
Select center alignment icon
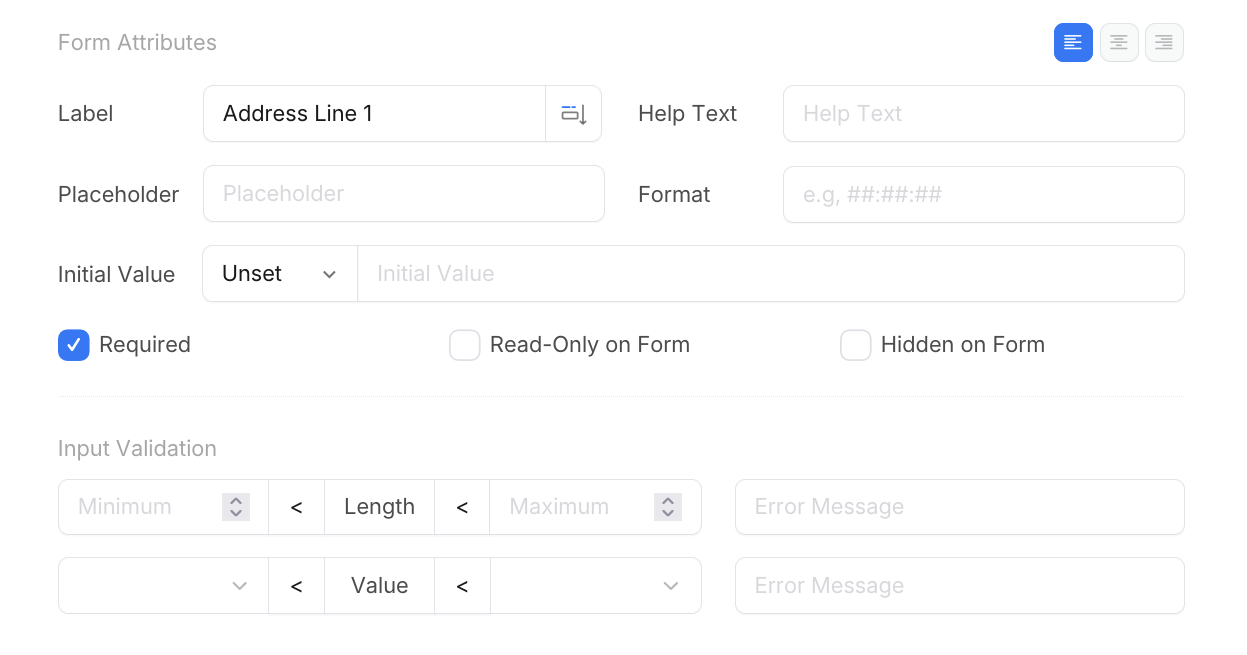1119,43
